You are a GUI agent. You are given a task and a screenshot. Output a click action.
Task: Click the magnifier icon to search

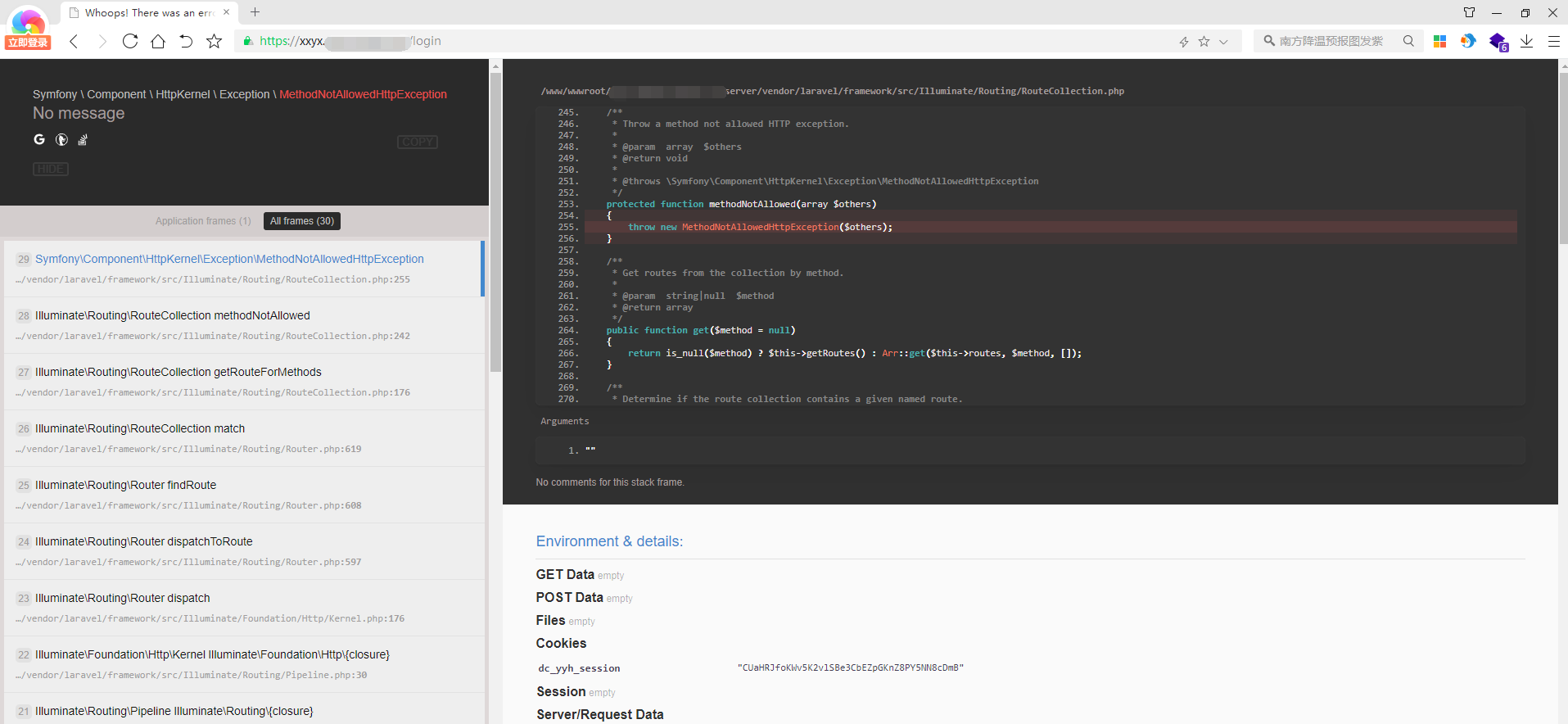click(1408, 41)
